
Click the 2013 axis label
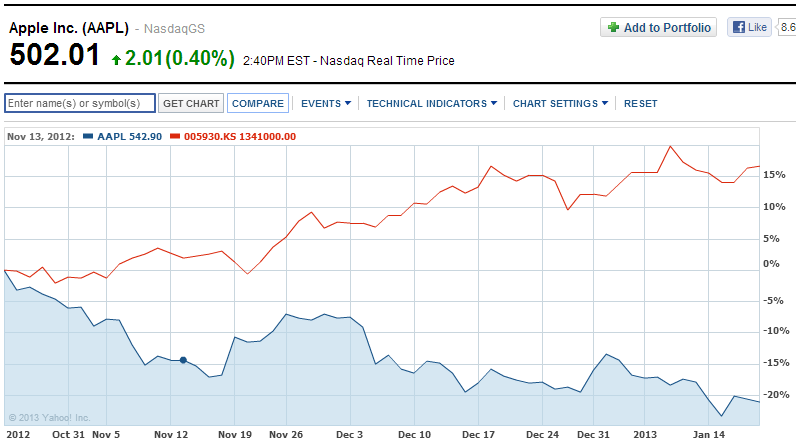coord(645,435)
